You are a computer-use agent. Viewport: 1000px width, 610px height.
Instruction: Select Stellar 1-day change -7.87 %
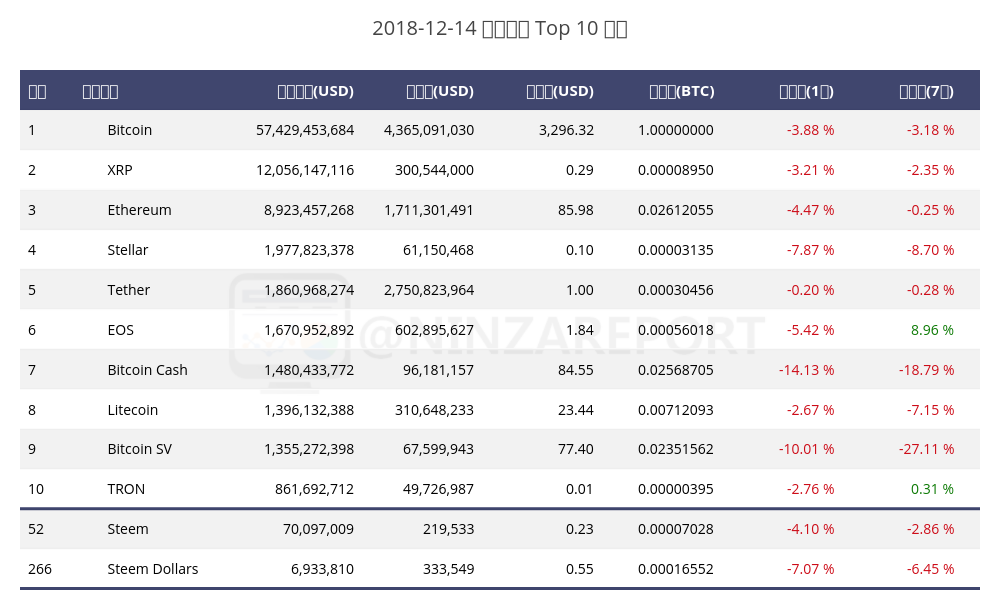point(810,250)
